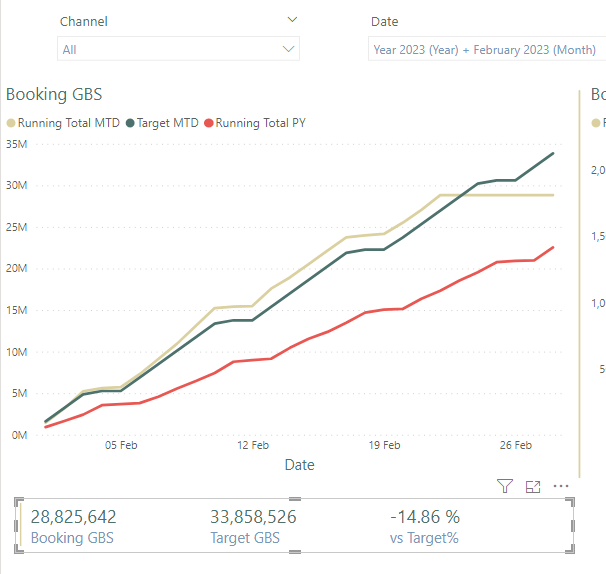This screenshot has width=606, height=574.
Task: Click the -14.86 % vs Target value
Action: (x=425, y=517)
